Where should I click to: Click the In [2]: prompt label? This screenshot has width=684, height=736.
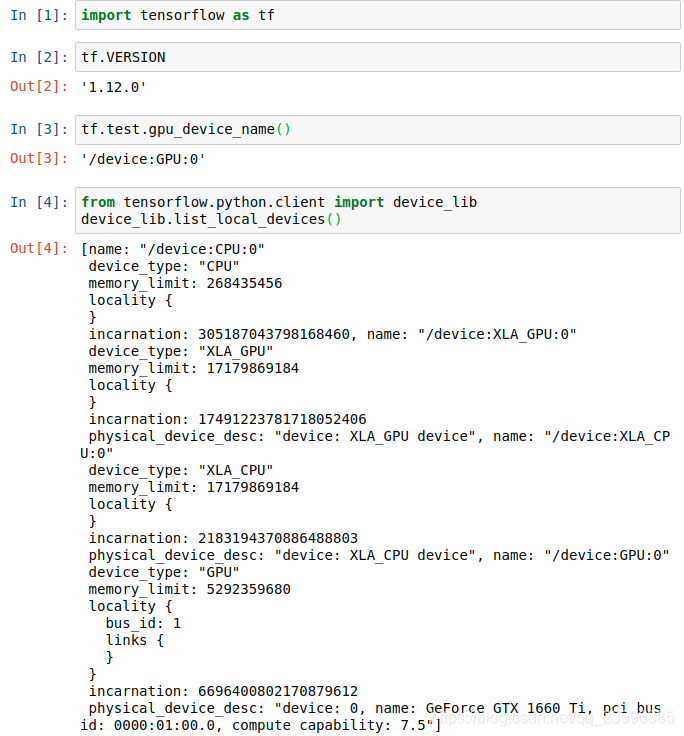(39, 57)
